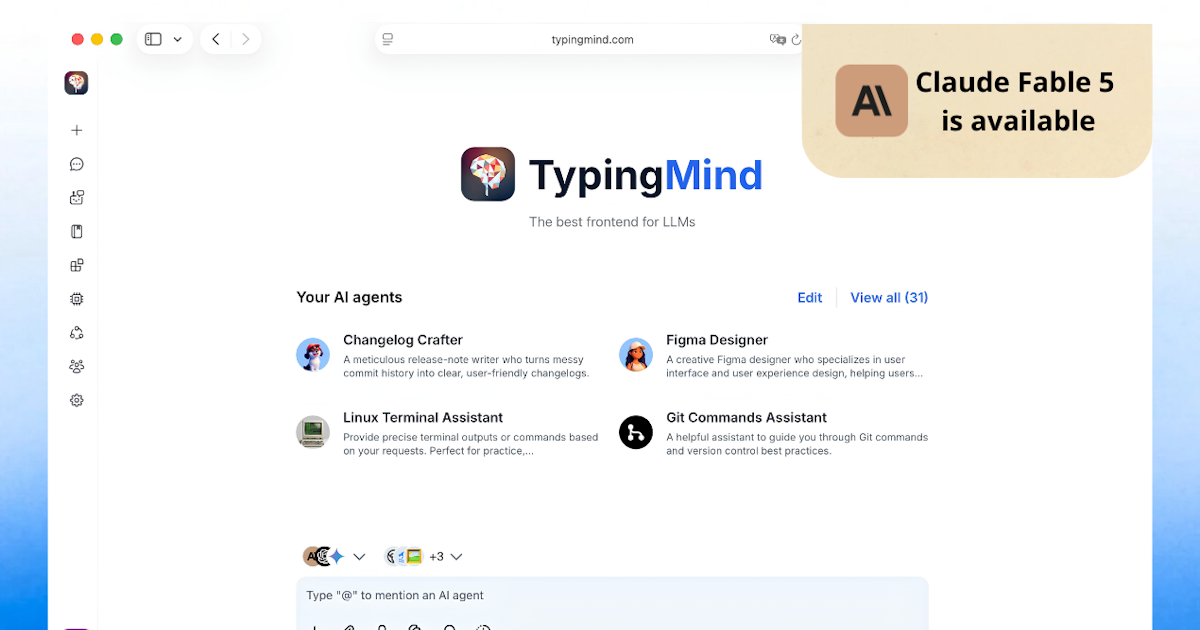Viewport: 1200px width, 630px height.
Task: Start a new chat with the plus icon
Action: click(x=76, y=130)
